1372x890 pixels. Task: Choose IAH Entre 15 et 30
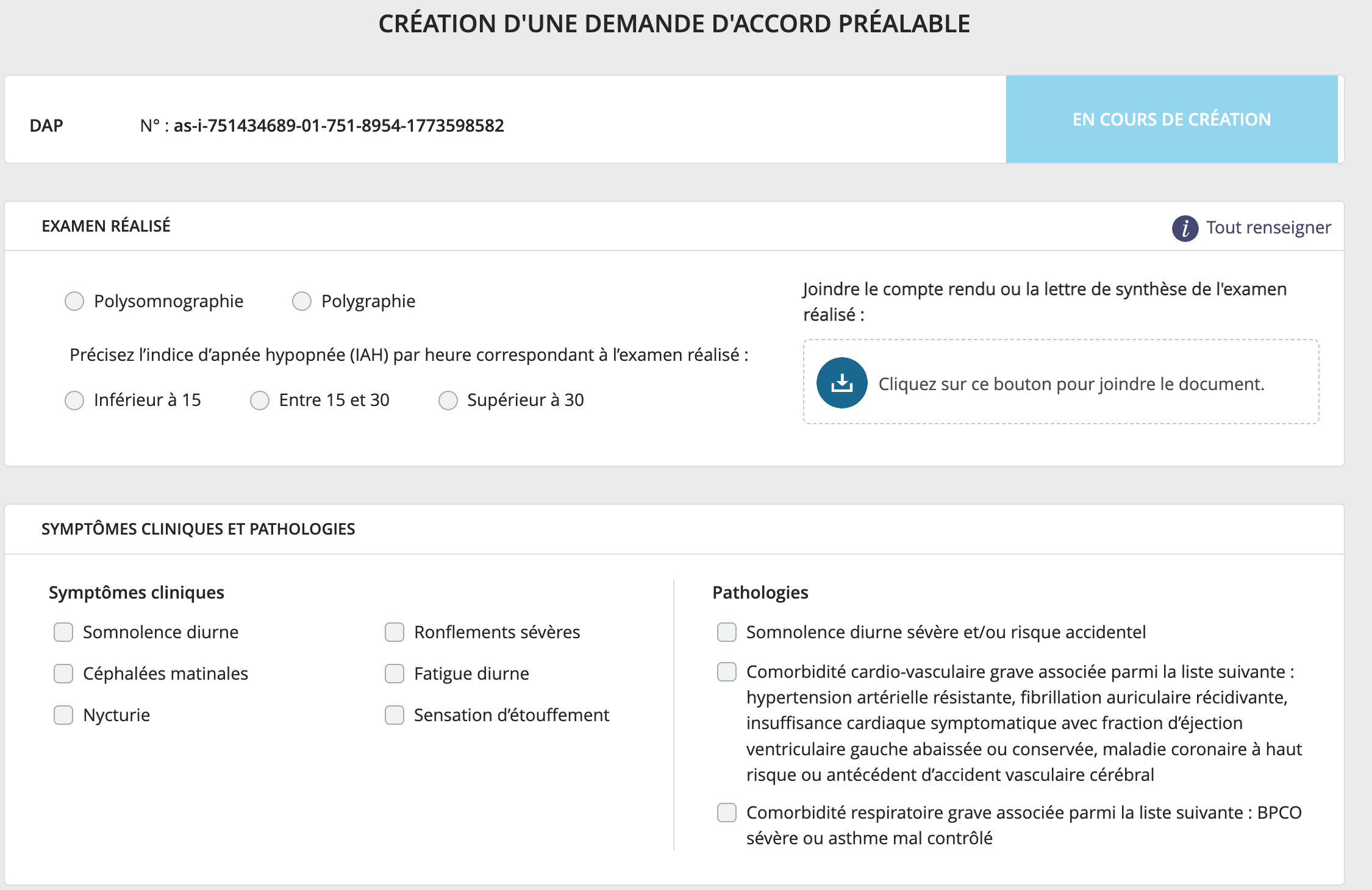pos(260,400)
